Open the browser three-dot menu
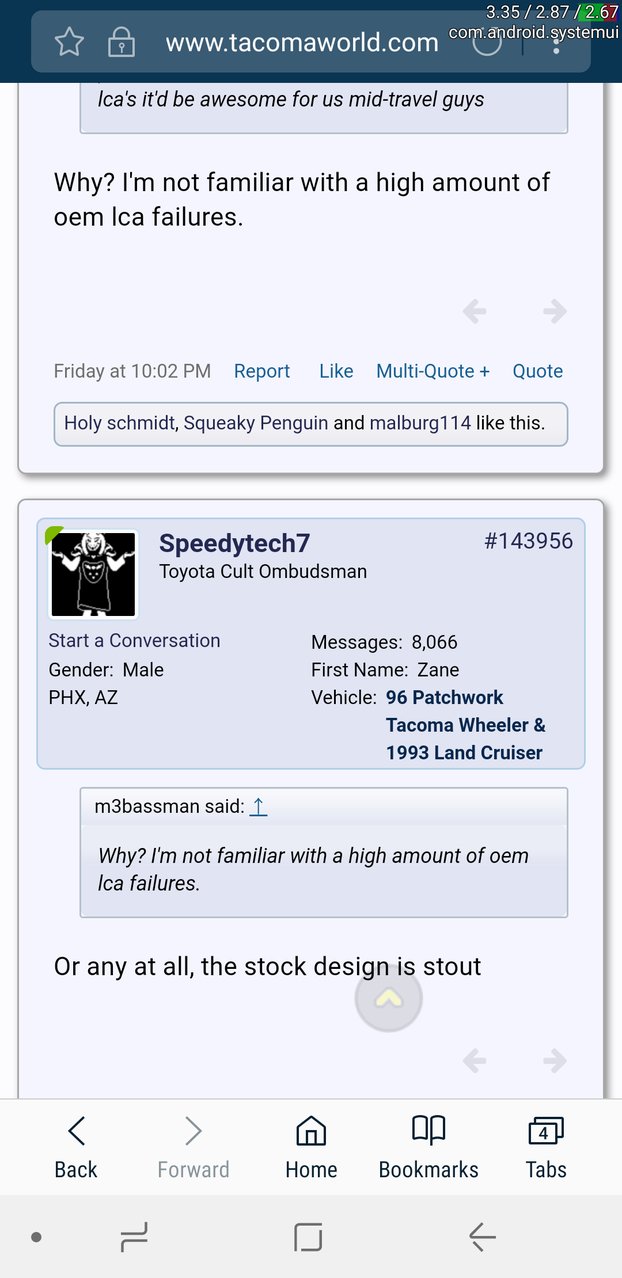622x1278 pixels. click(x=556, y=42)
